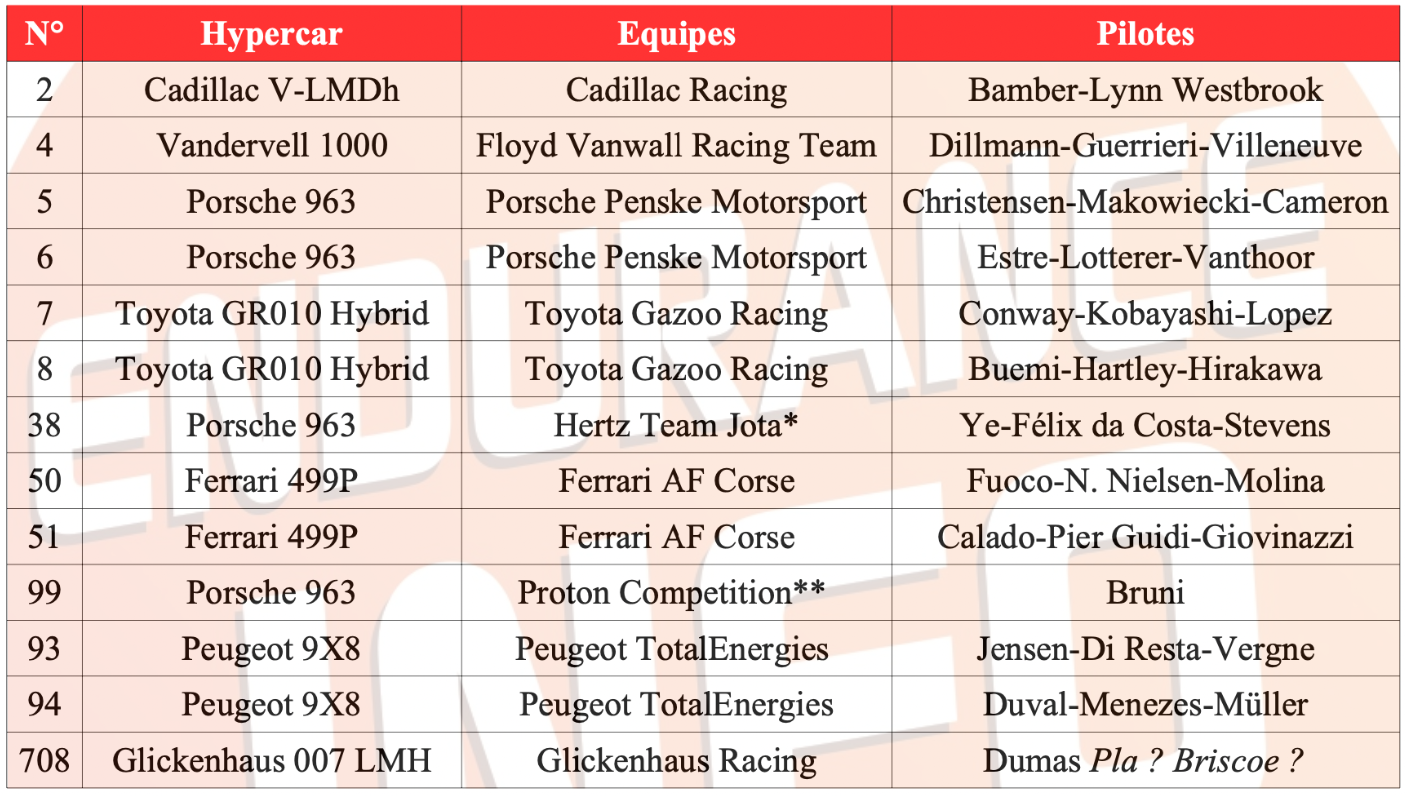Click the N° column header

tap(44, 34)
